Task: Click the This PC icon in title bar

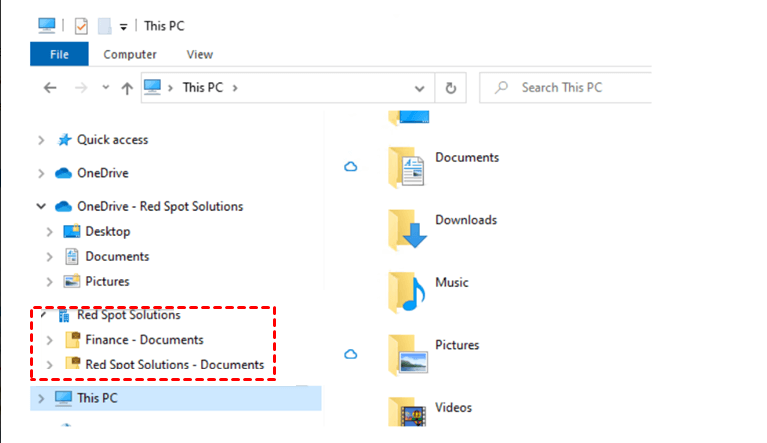Action: [x=47, y=25]
